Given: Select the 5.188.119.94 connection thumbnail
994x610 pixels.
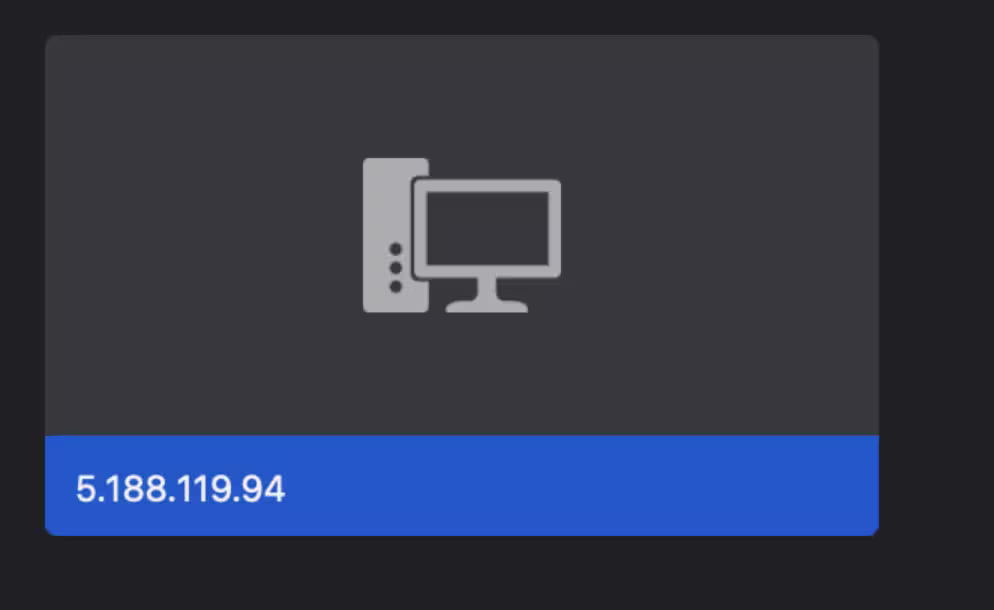Looking at the screenshot, I should (x=462, y=285).
